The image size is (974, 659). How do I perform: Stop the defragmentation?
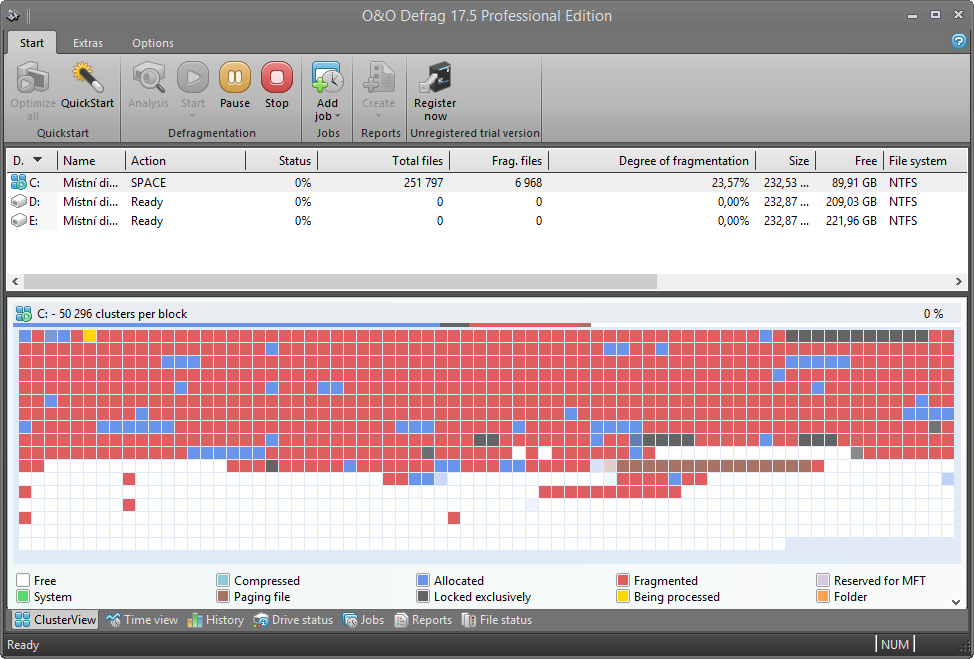tap(276, 86)
